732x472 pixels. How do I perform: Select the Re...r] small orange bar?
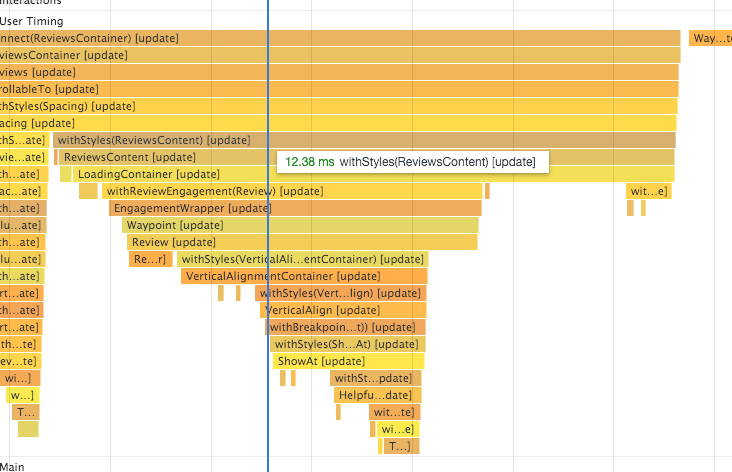point(151,259)
